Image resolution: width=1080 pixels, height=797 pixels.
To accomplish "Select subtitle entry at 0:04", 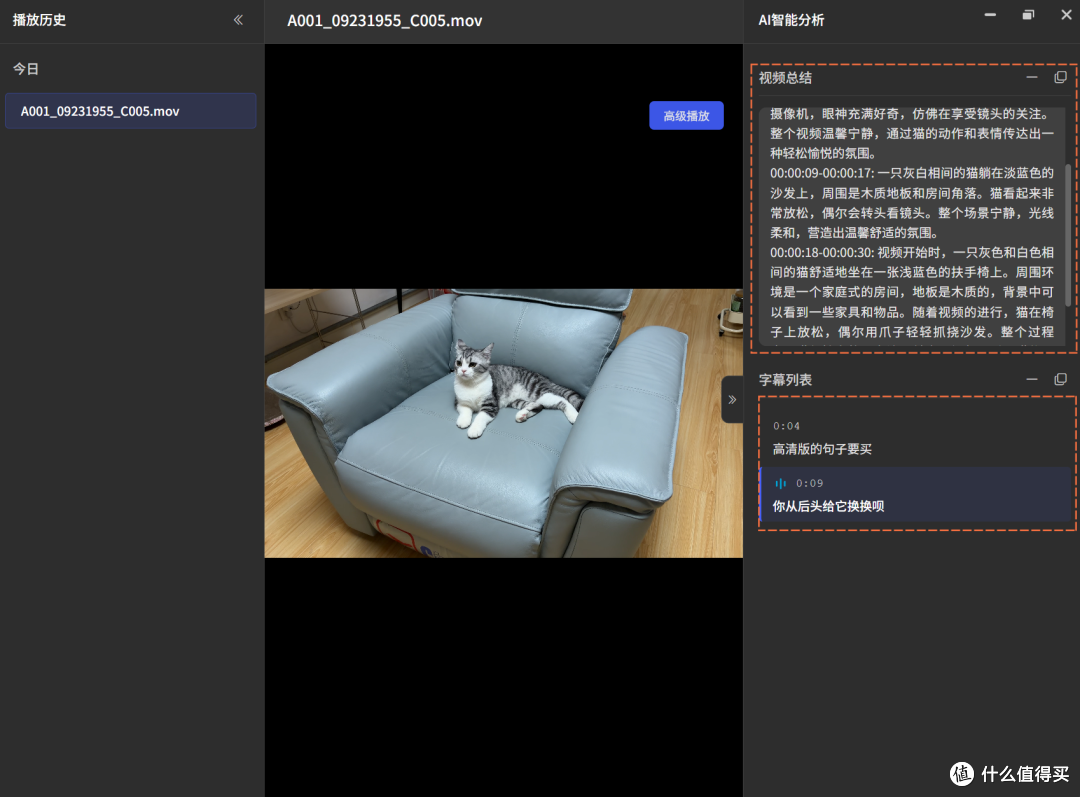I will click(916, 437).
